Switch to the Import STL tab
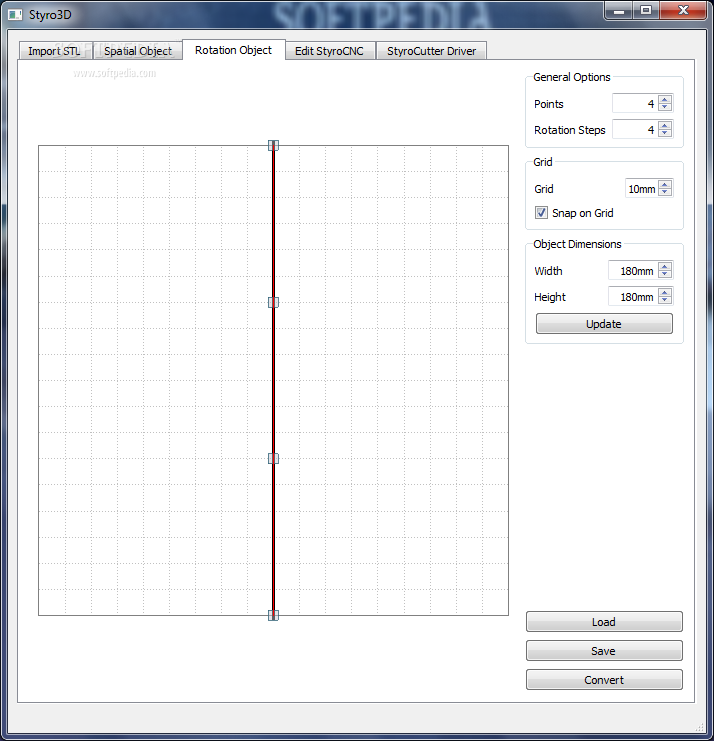Image resolution: width=714 pixels, height=741 pixels. tap(55, 51)
